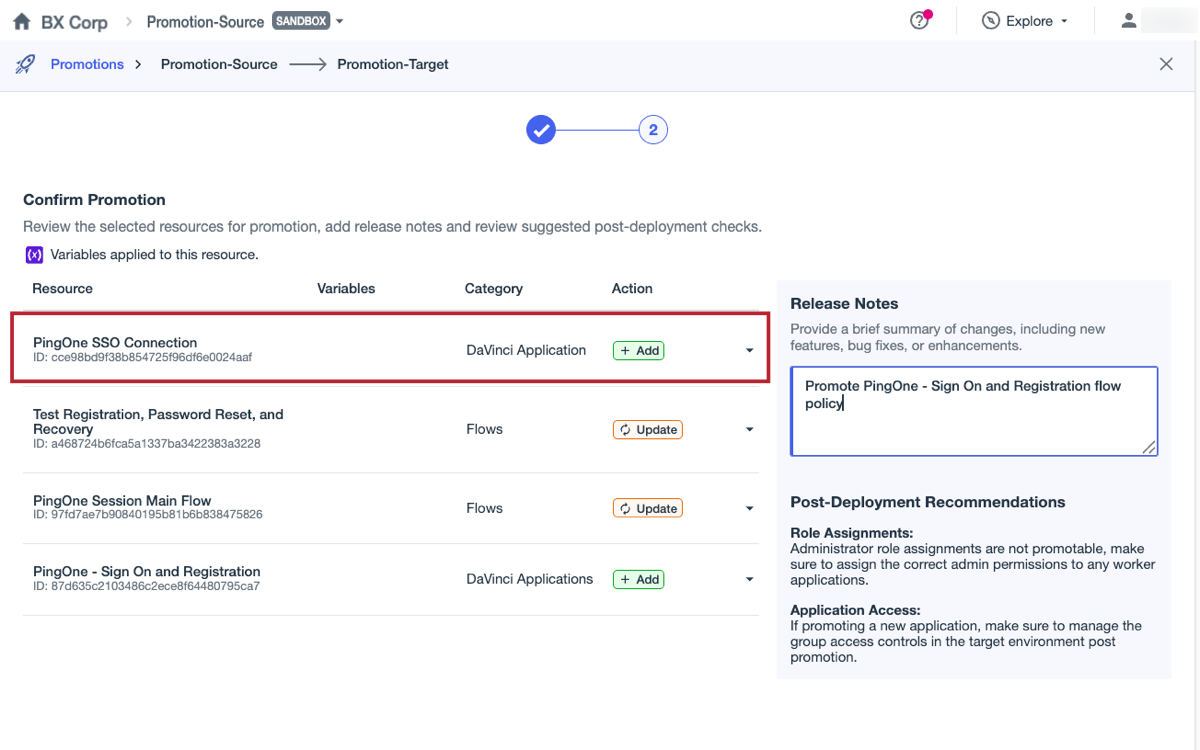This screenshot has height=750, width=1200.
Task: Open the user profile icon
Action: pyautogui.click(x=1129, y=21)
